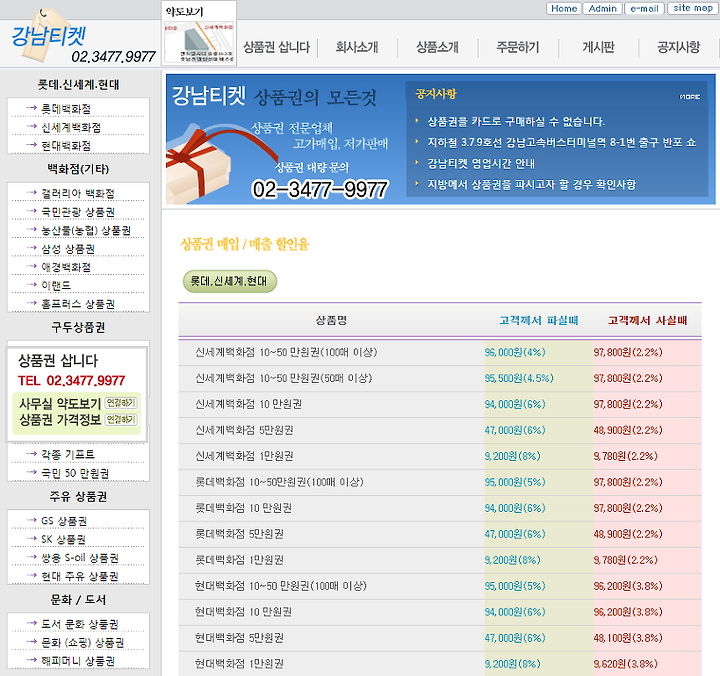Click the 48,100원(3.8%) buy price
The image size is (720, 676).
click(628, 638)
